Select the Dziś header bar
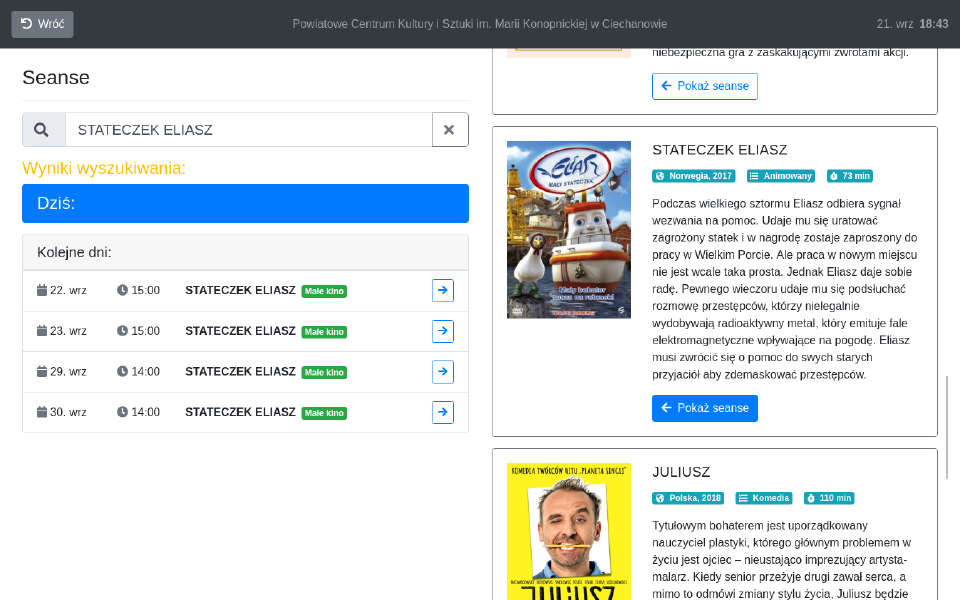960x600 pixels. click(x=246, y=203)
